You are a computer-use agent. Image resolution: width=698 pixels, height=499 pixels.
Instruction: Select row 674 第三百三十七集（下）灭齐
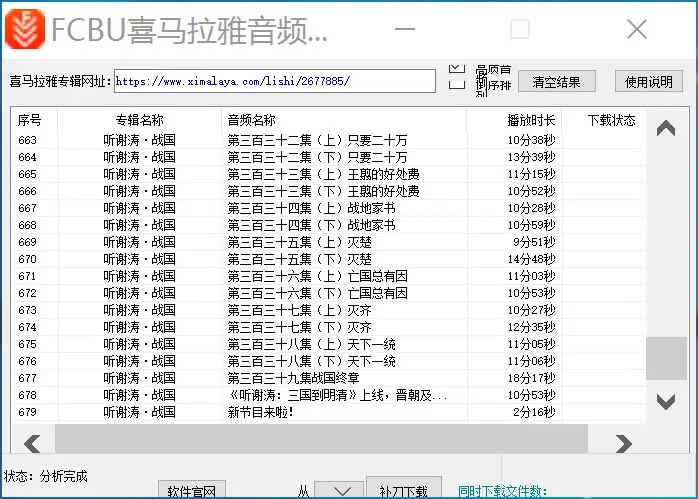pyautogui.click(x=329, y=327)
